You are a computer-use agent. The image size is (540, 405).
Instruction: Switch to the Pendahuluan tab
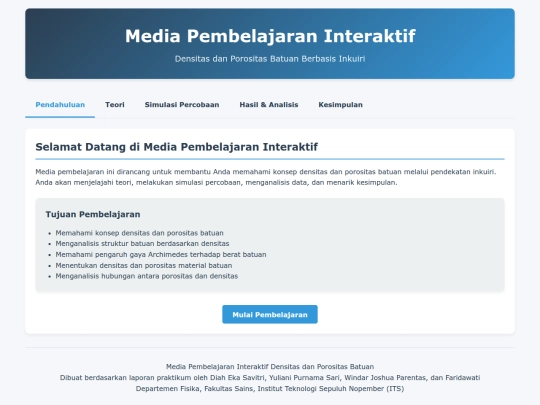(x=60, y=105)
